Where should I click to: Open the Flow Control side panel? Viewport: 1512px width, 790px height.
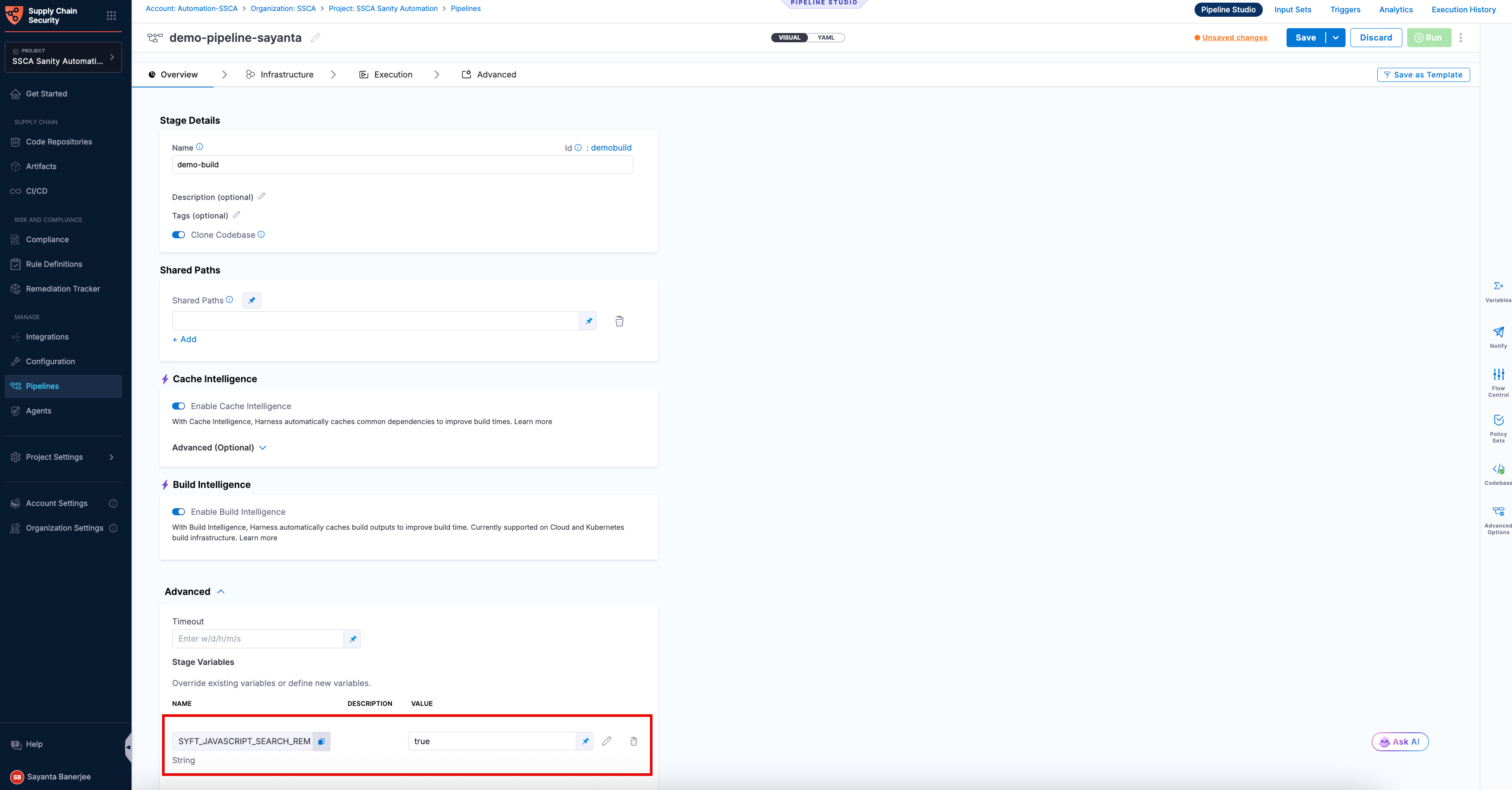[1498, 383]
